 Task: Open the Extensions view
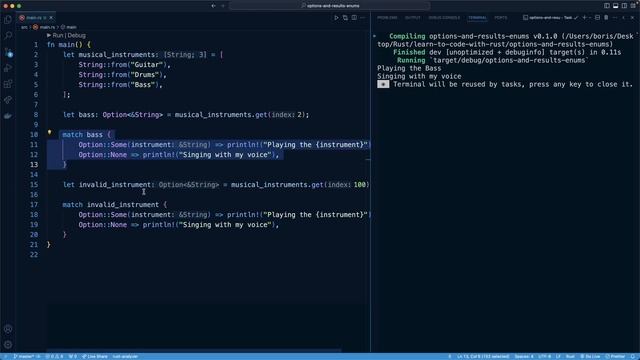[x=8, y=84]
